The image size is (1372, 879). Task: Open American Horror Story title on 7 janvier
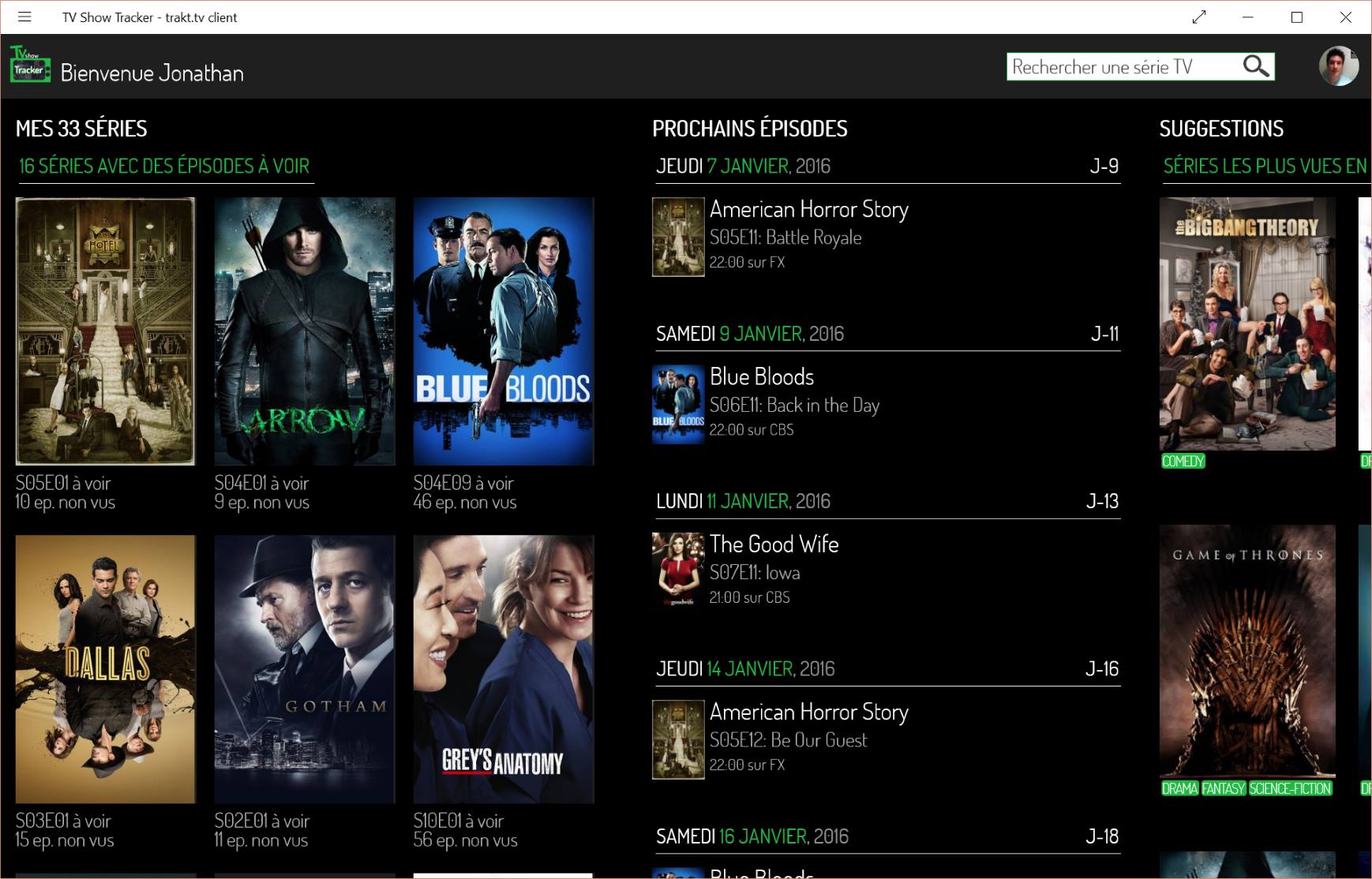pos(809,209)
